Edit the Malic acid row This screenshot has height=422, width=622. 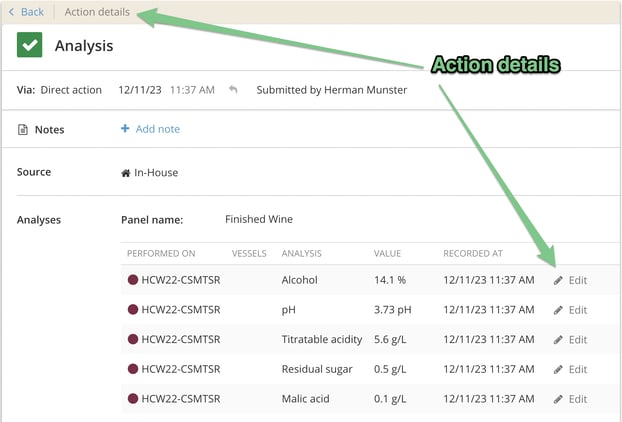(578, 399)
